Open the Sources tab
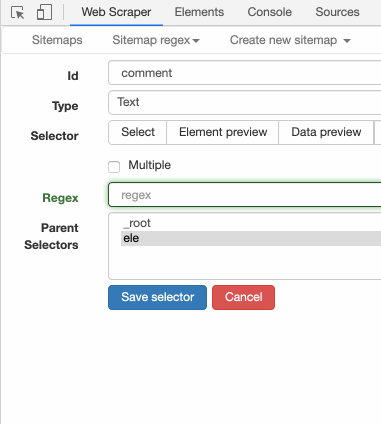The image size is (381, 424). pos(337,12)
